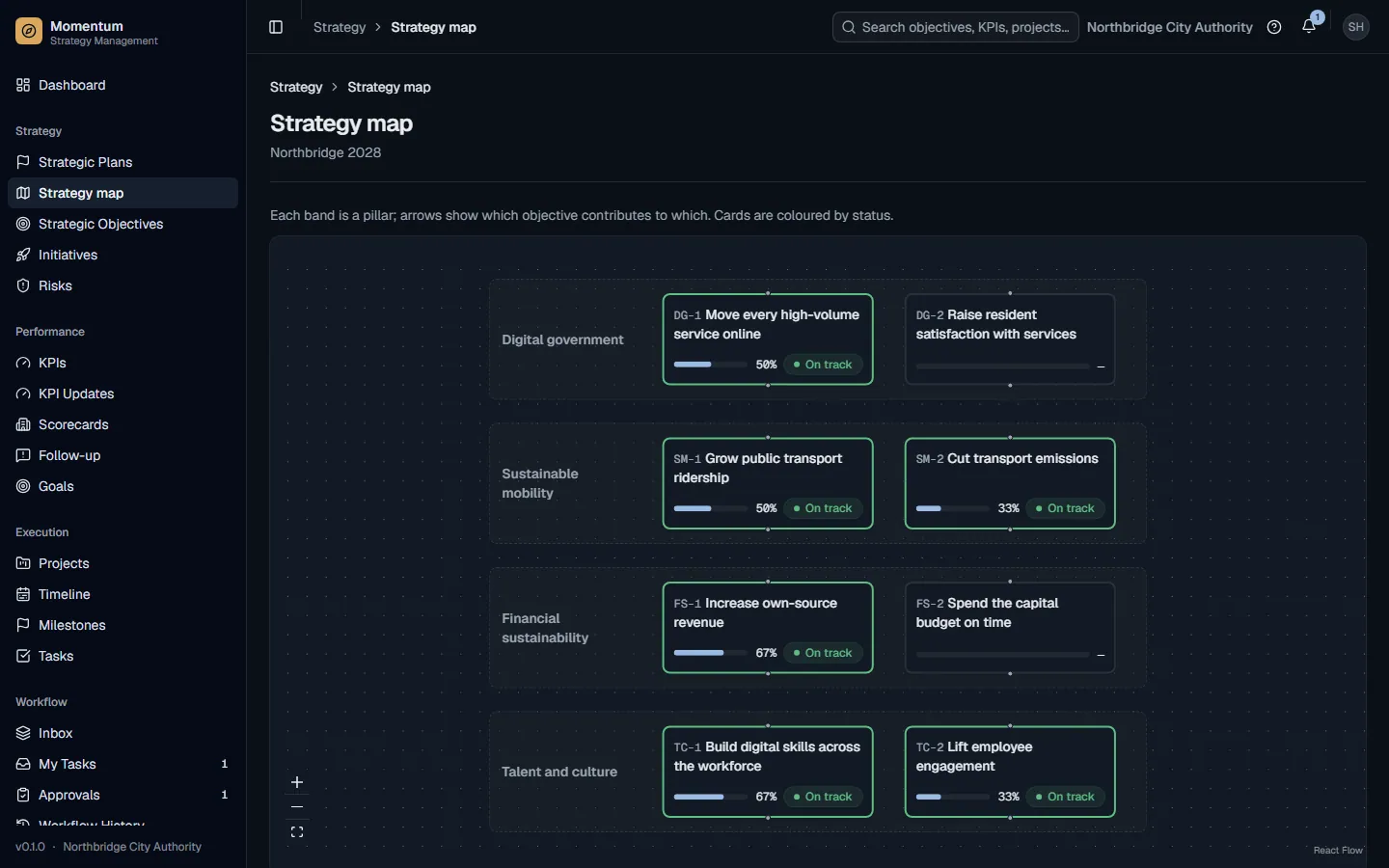Open notifications bell icon

[x=1309, y=27]
